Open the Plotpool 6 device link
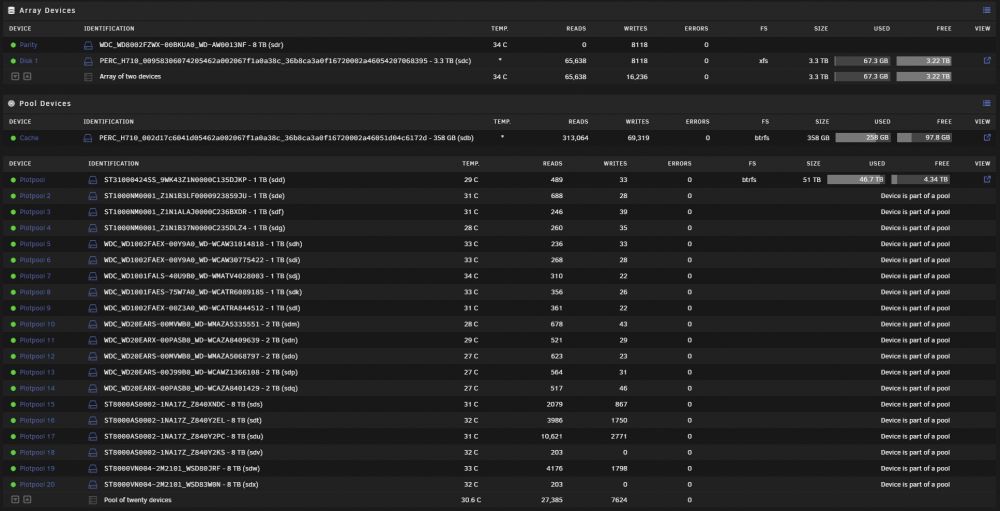This screenshot has height=511, width=1000. click(35, 260)
